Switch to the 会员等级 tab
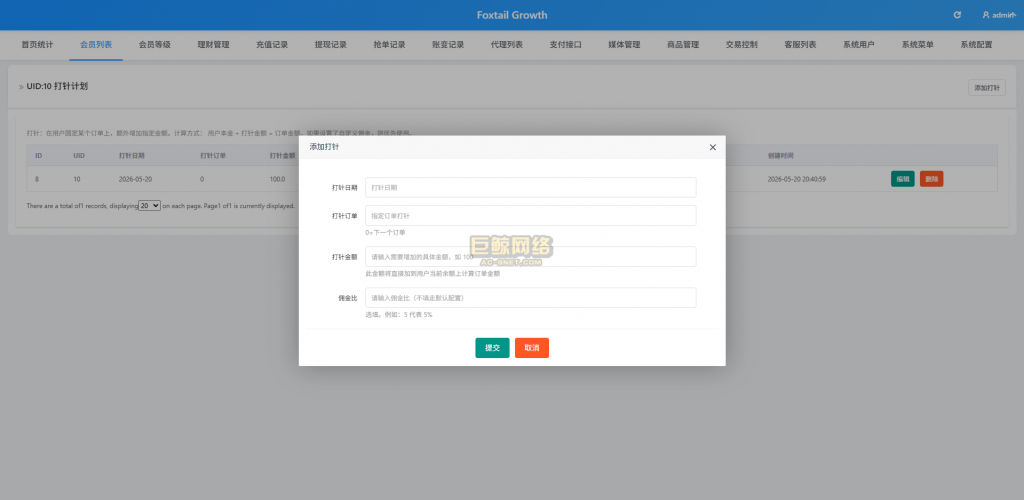This screenshot has height=500, width=1024. pyautogui.click(x=155, y=45)
